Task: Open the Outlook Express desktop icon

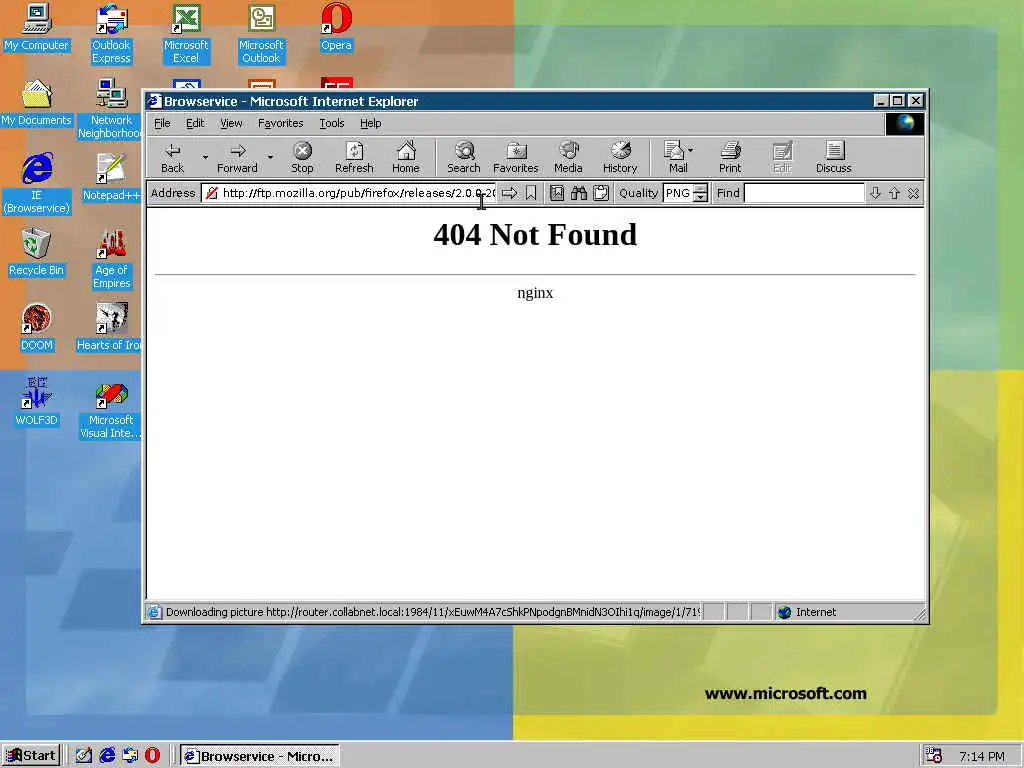Action: 111,34
